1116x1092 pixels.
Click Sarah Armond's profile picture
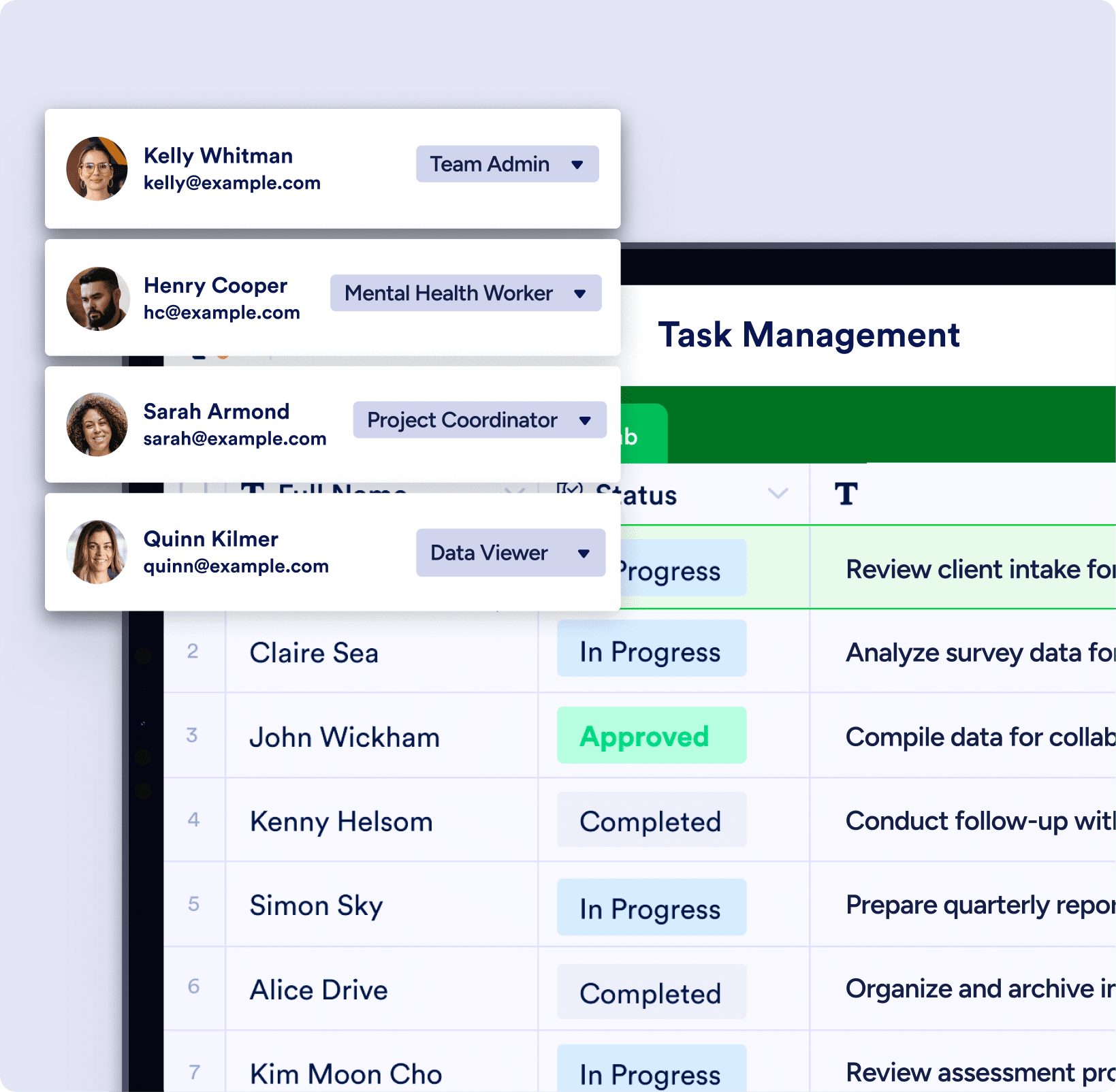point(97,424)
